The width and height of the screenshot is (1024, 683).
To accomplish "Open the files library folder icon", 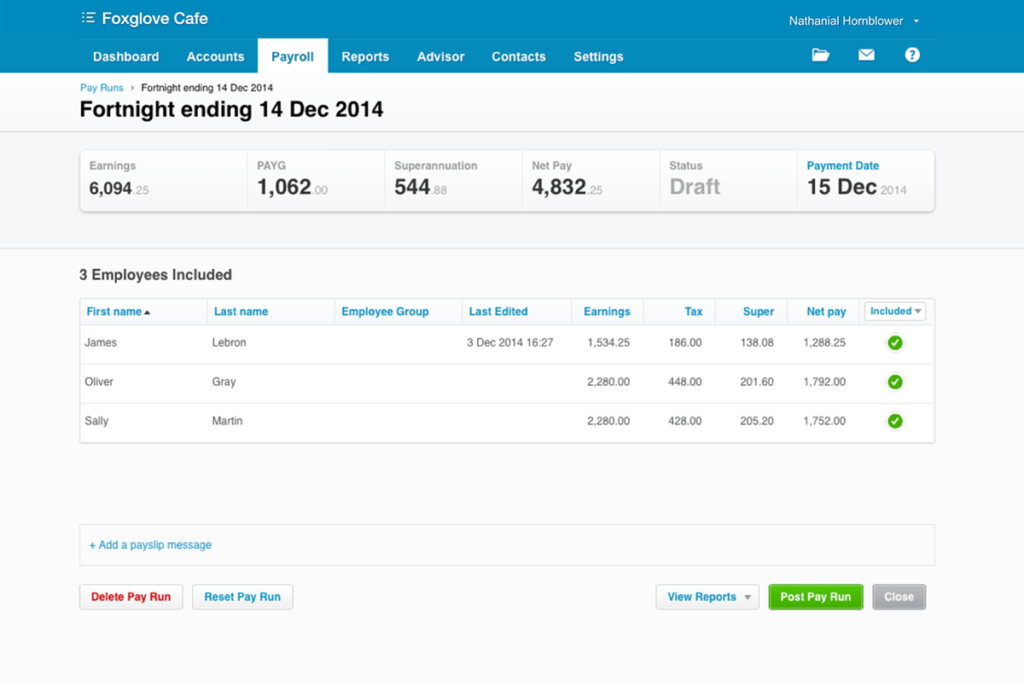I will tap(820, 55).
